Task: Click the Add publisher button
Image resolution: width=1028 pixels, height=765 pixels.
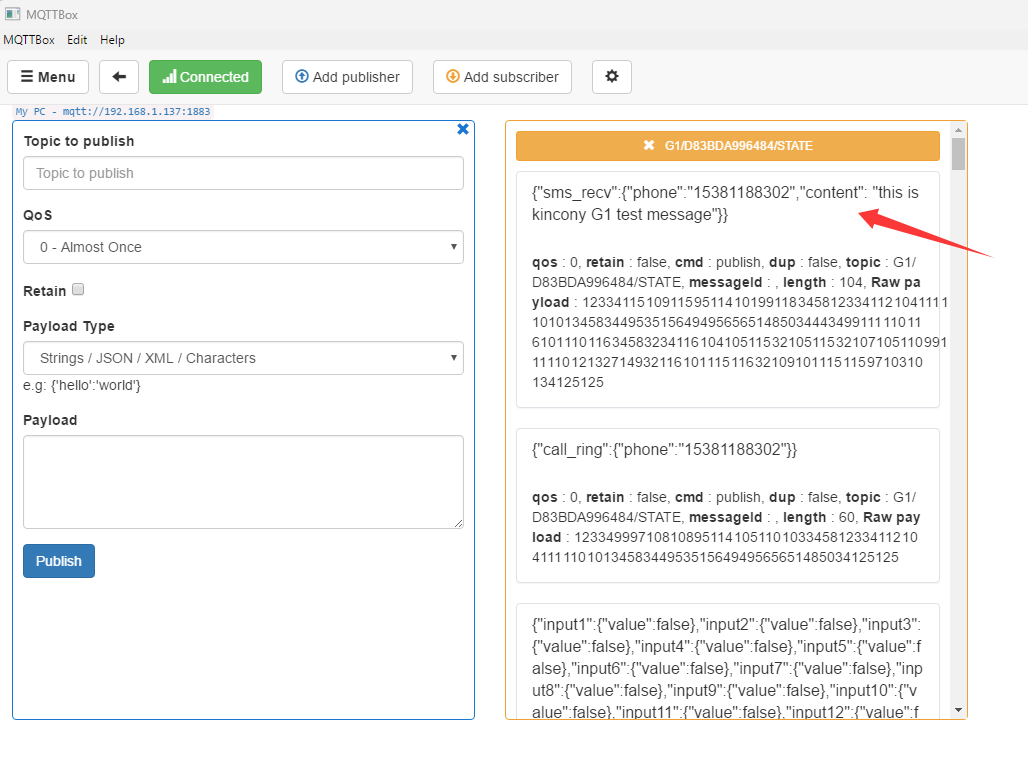Action: tap(347, 77)
